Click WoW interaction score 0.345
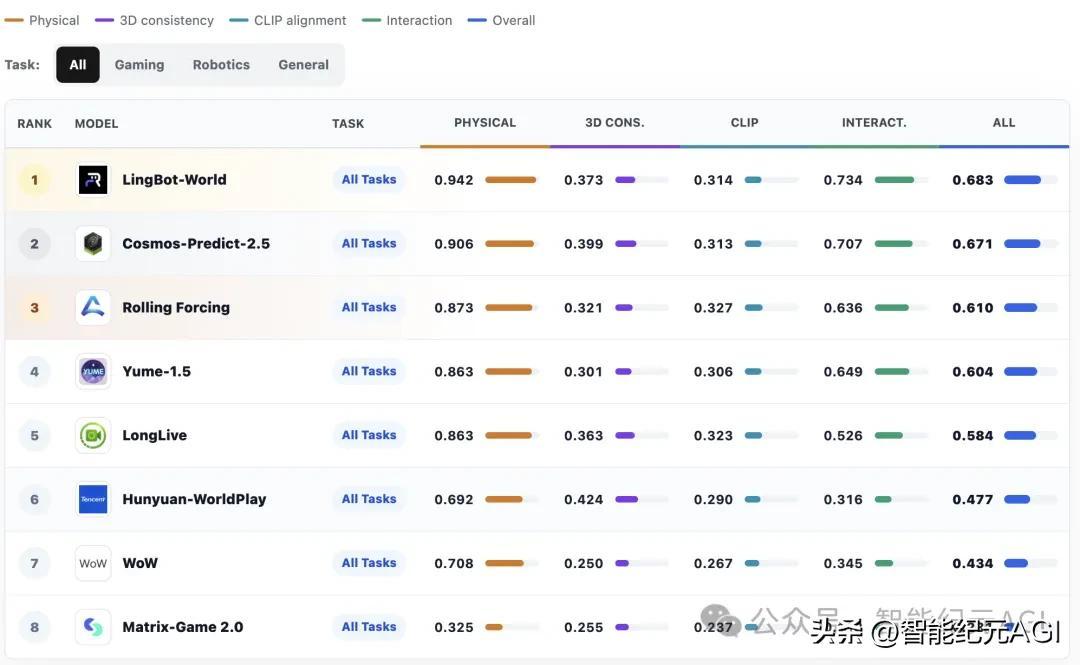 [843, 564]
